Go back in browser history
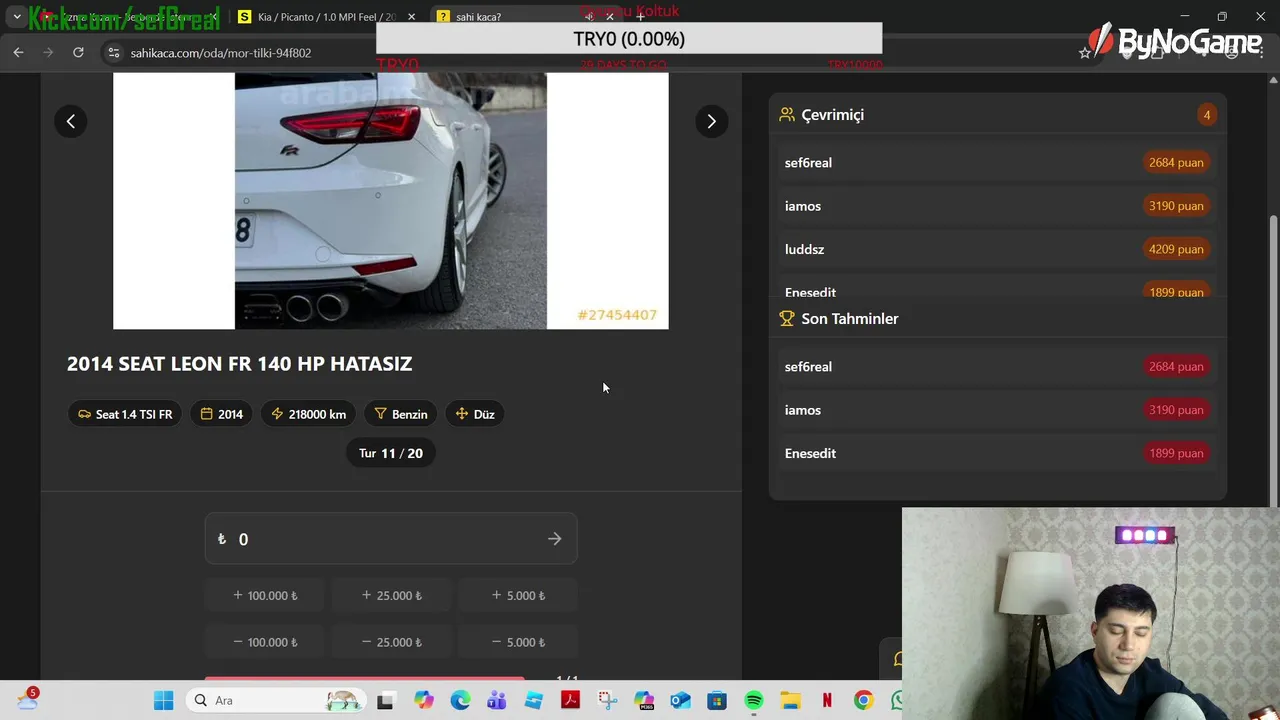Image resolution: width=1280 pixels, height=720 pixels. pyautogui.click(x=18, y=52)
